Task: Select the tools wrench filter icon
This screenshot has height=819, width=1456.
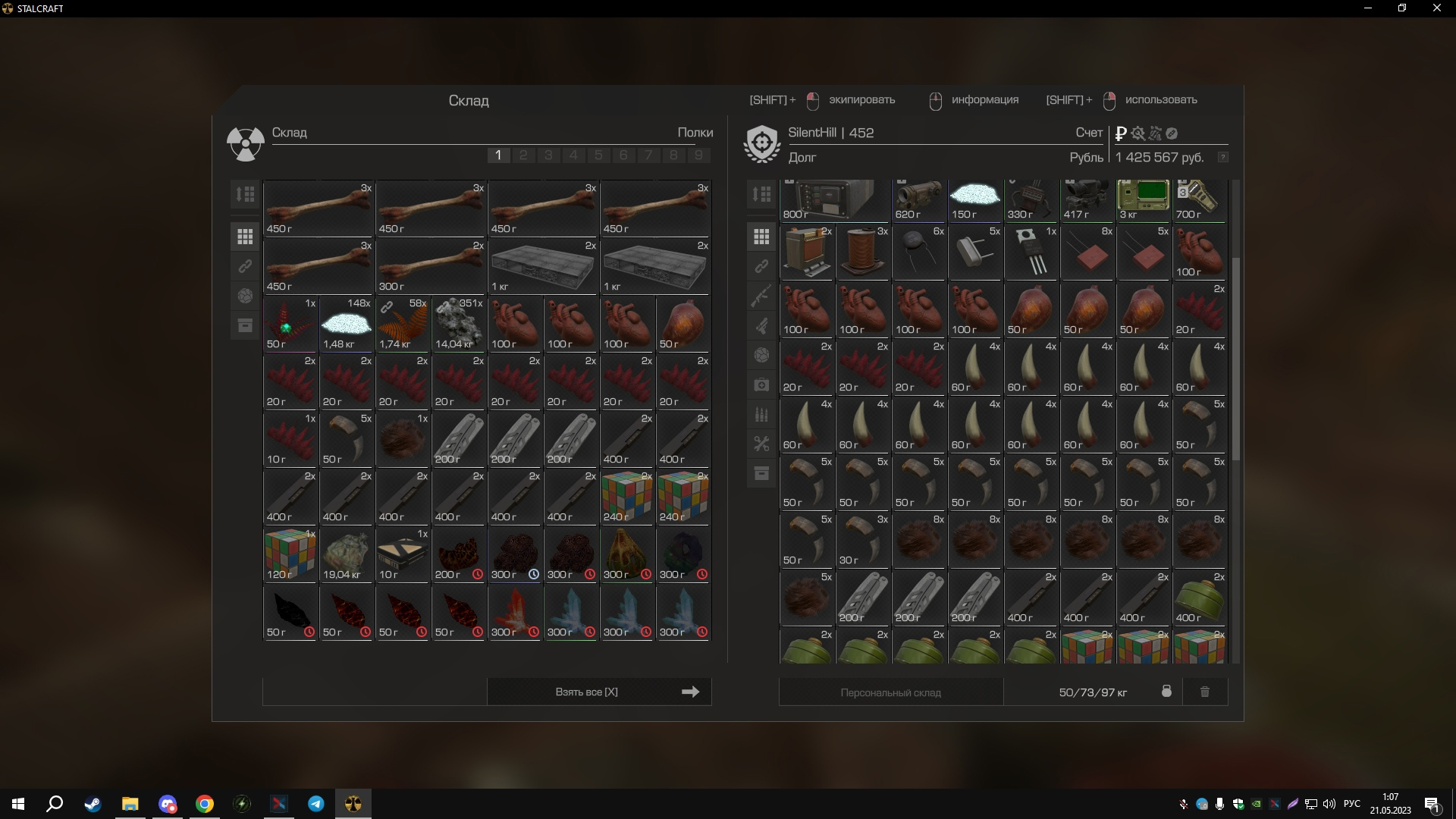Action: [x=761, y=444]
